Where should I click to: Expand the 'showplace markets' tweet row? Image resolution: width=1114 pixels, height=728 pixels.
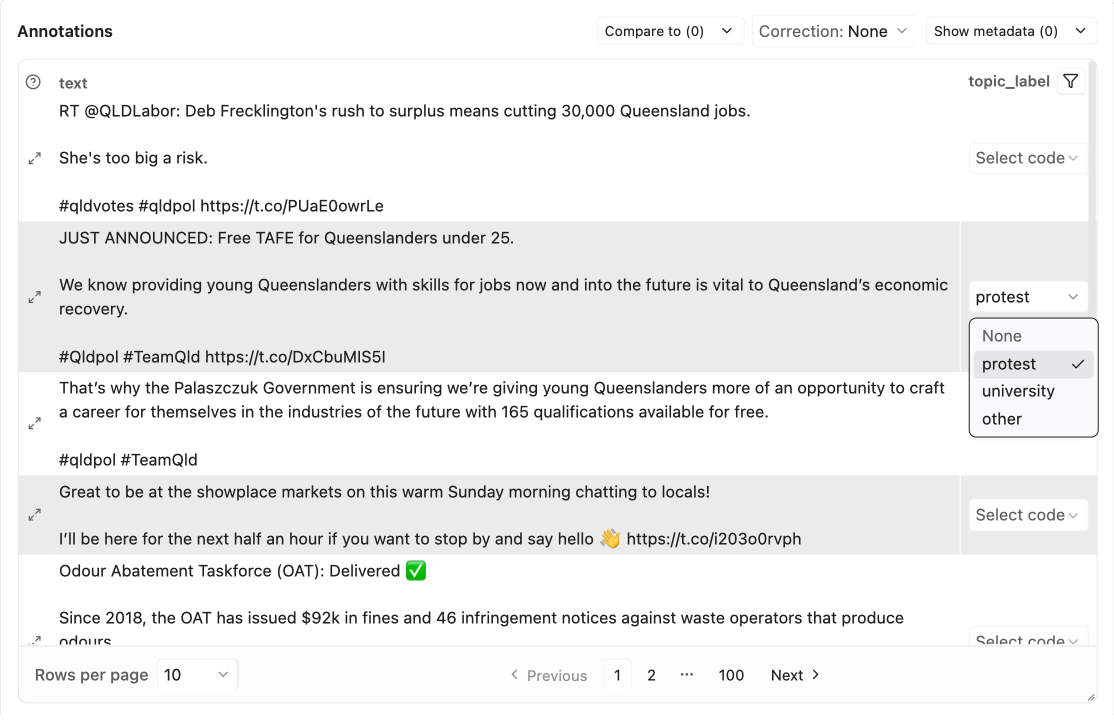click(34, 515)
